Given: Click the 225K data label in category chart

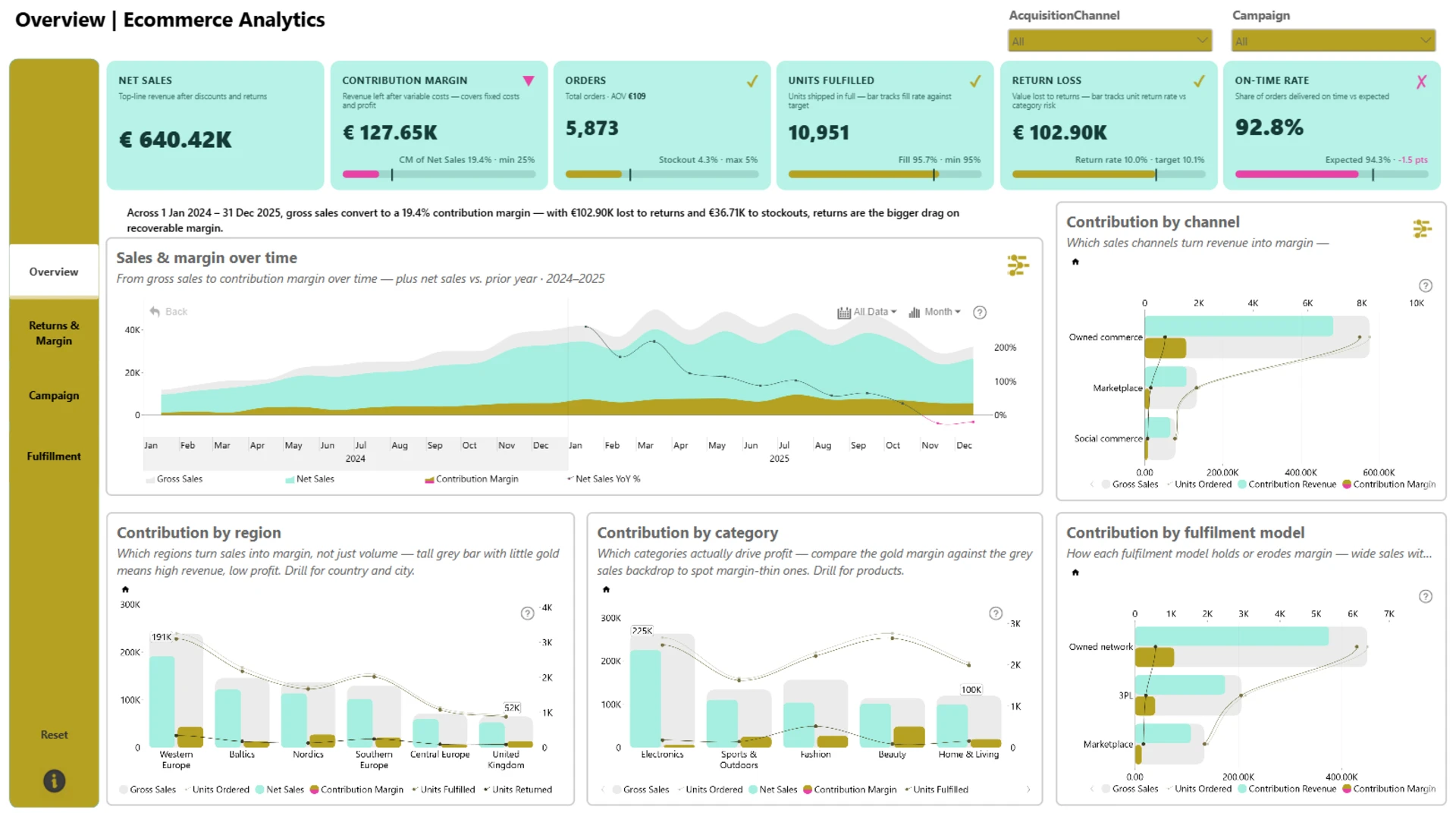Looking at the screenshot, I should pos(642,630).
